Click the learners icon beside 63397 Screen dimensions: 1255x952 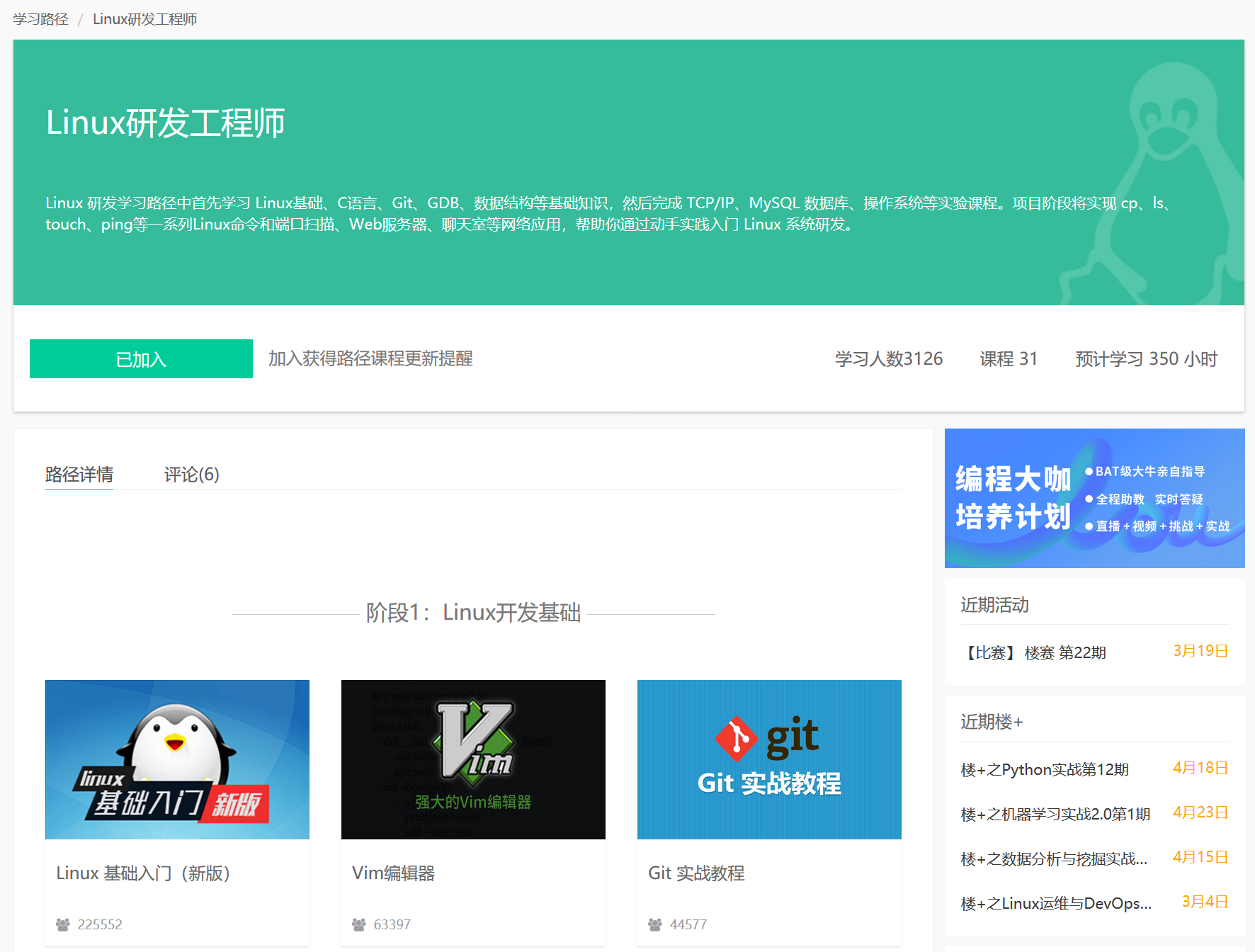[x=359, y=924]
